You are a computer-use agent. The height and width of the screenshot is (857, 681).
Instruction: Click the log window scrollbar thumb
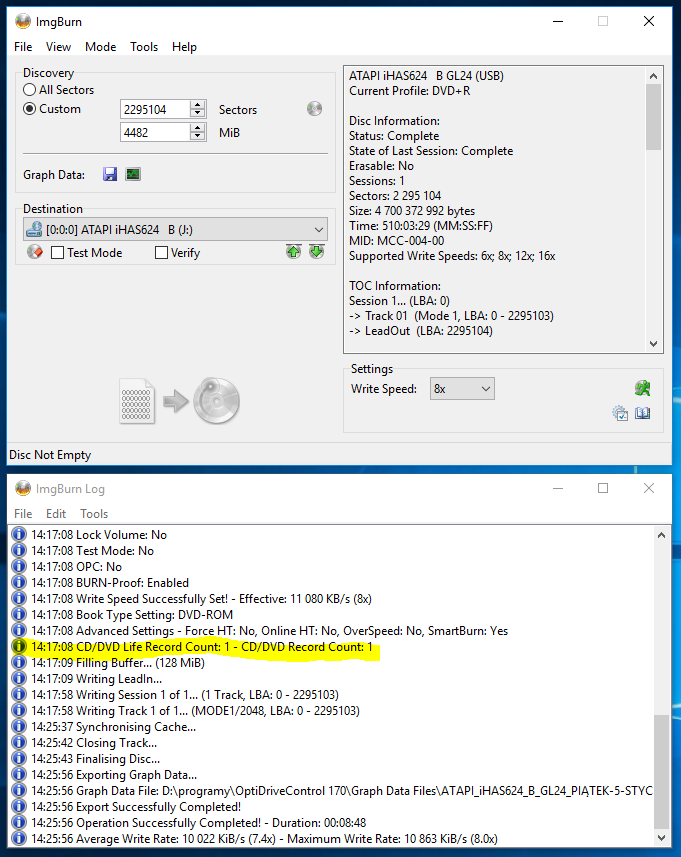point(661,772)
